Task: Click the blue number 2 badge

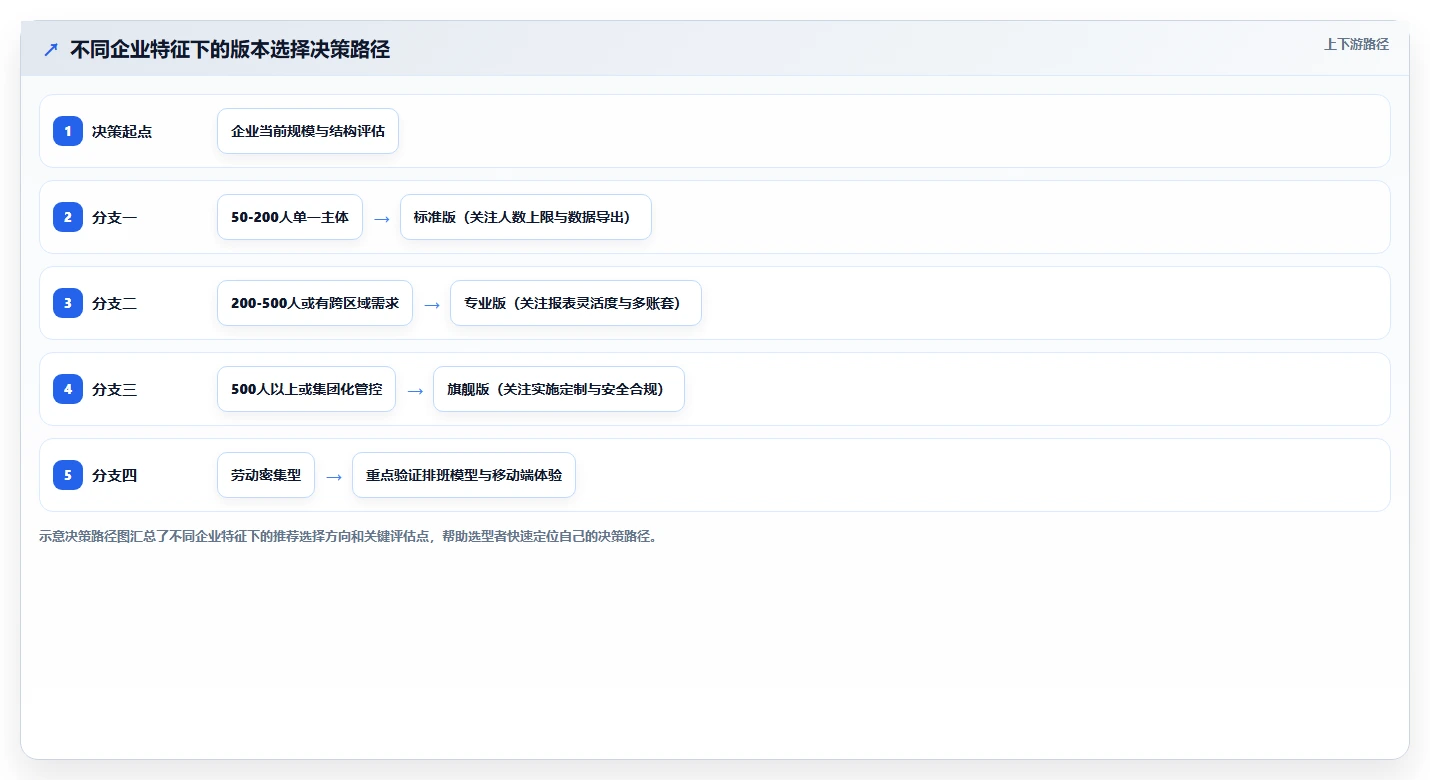Action: click(x=68, y=217)
